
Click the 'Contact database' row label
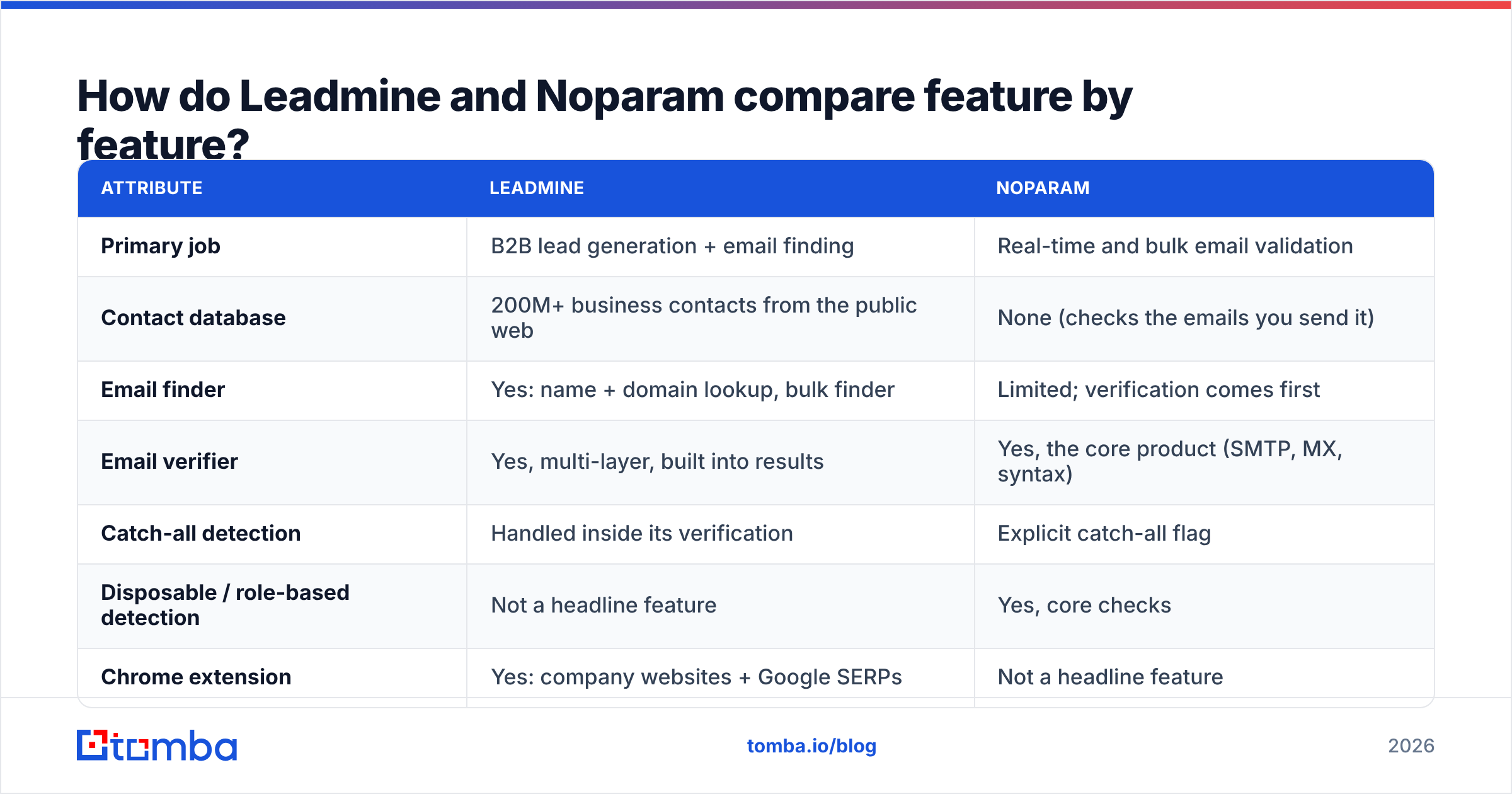pos(193,318)
